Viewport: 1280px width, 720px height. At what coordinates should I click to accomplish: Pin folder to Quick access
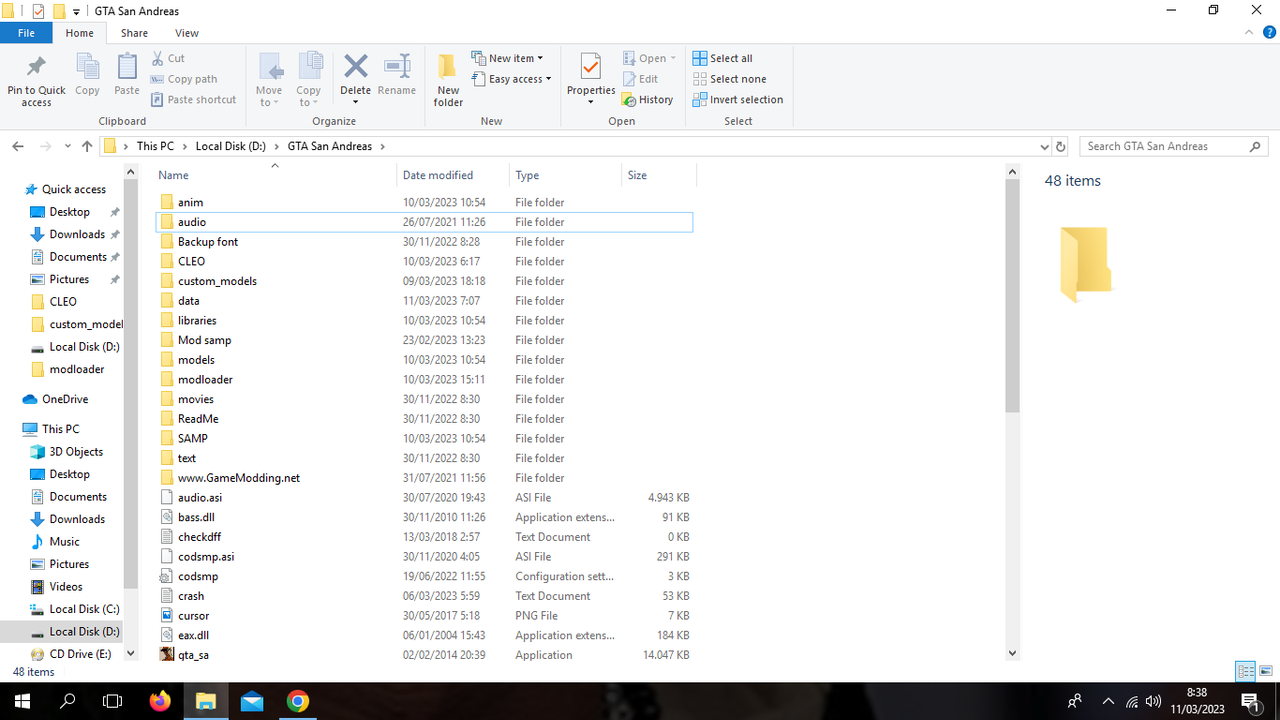tap(36, 80)
